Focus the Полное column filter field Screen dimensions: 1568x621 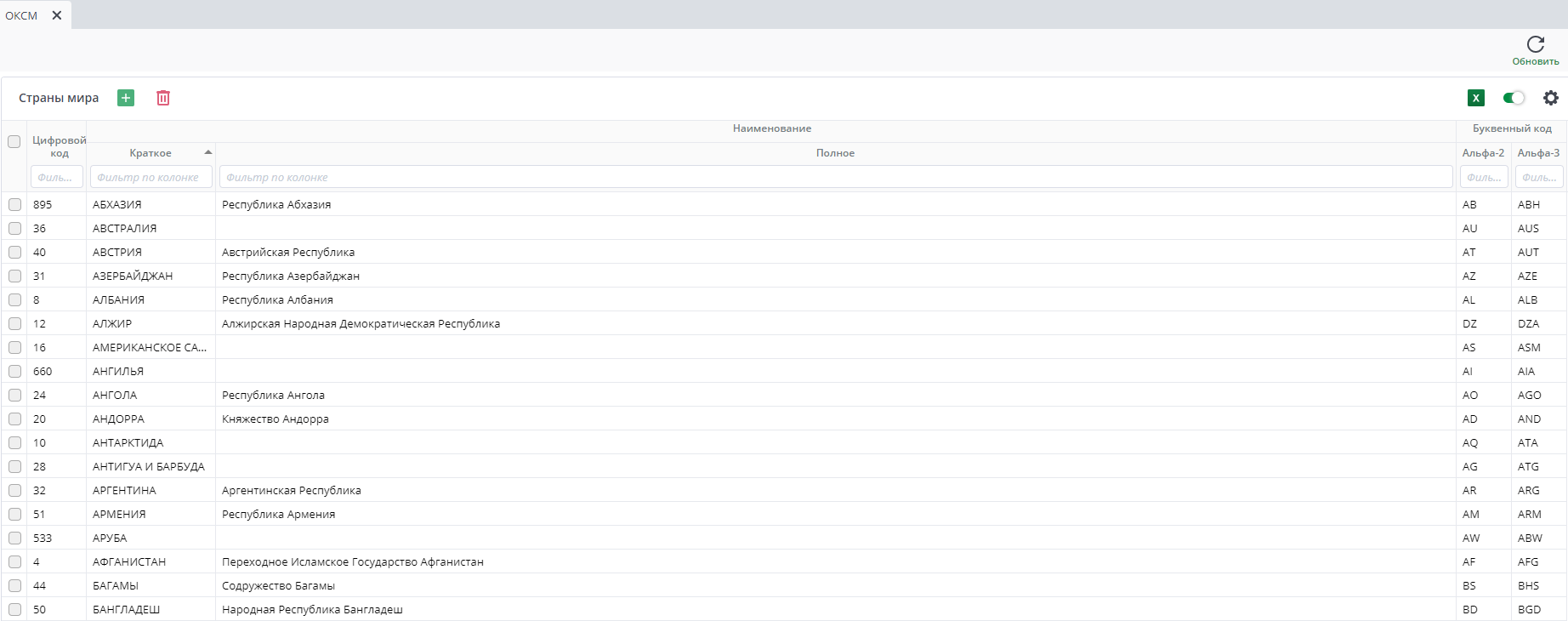pyautogui.click(x=836, y=177)
